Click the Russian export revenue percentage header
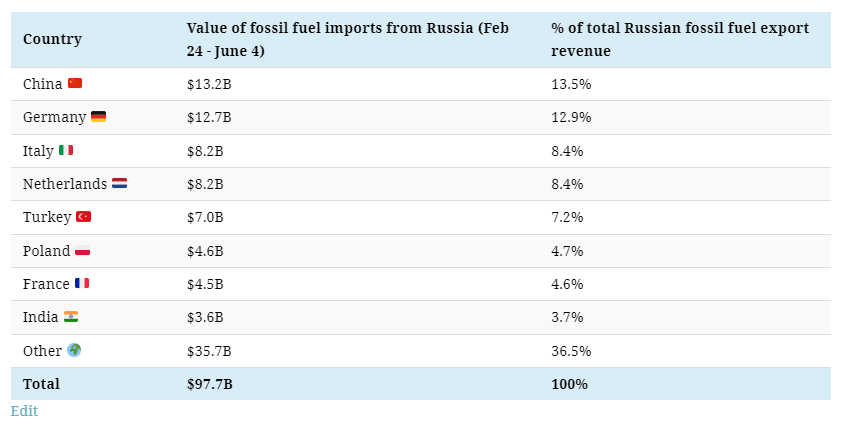The image size is (843, 429). pyautogui.click(x=679, y=40)
